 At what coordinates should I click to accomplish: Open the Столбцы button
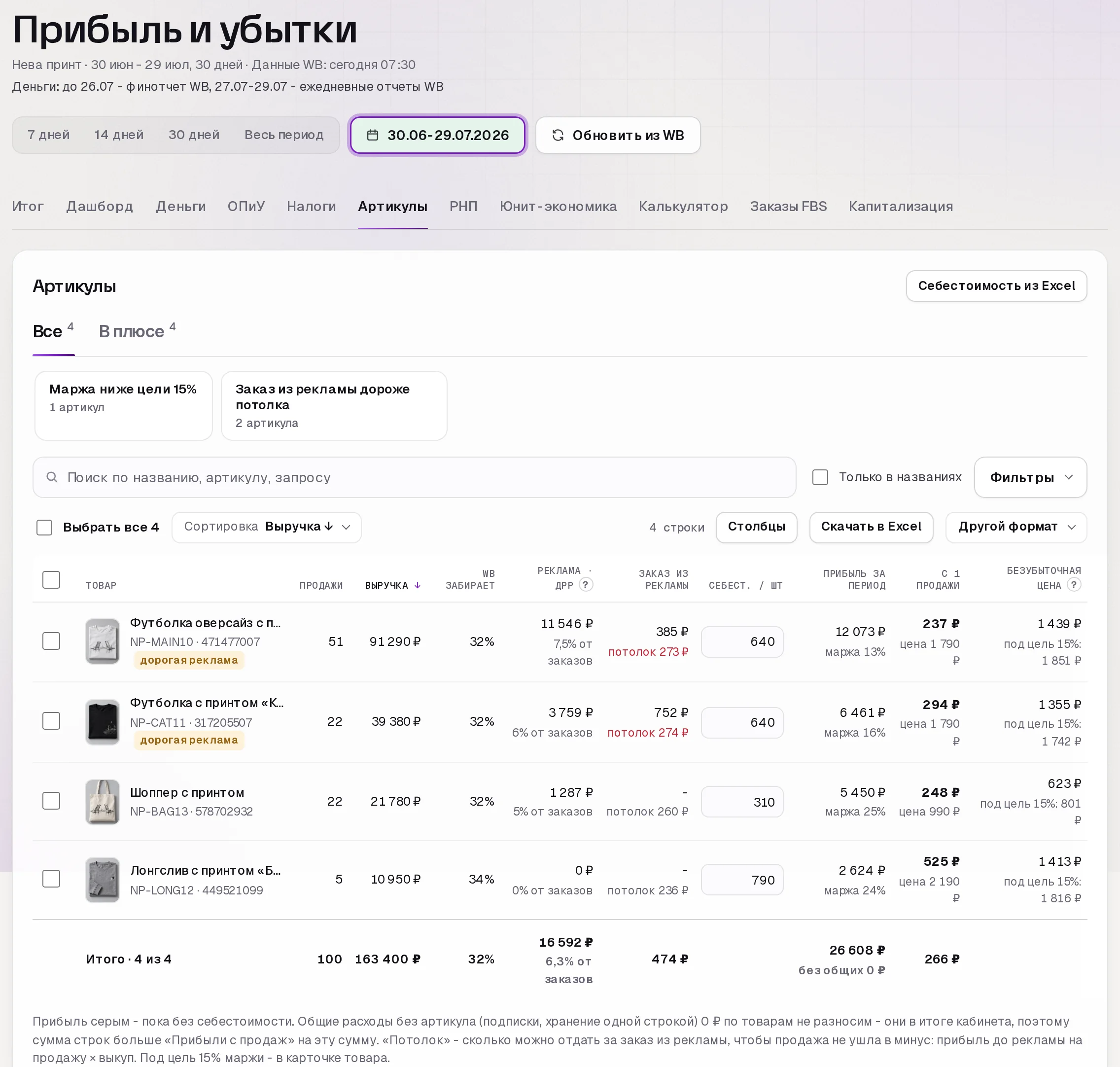757,527
